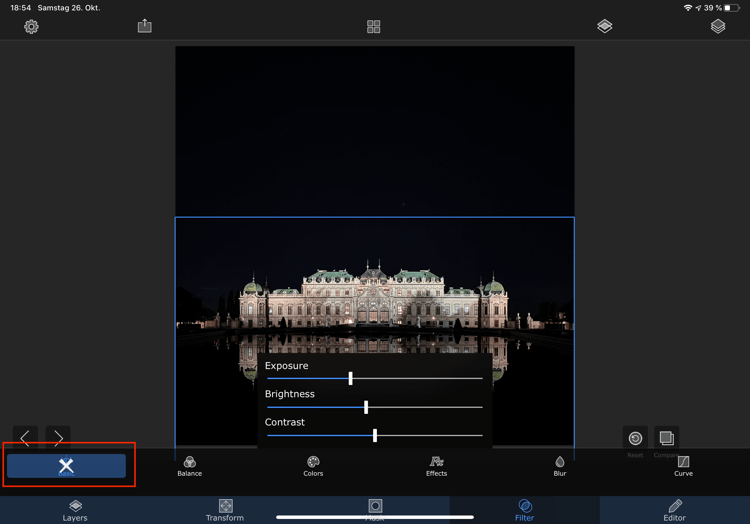750x524 pixels.
Task: Tap the Brightness label
Action: 290,394
